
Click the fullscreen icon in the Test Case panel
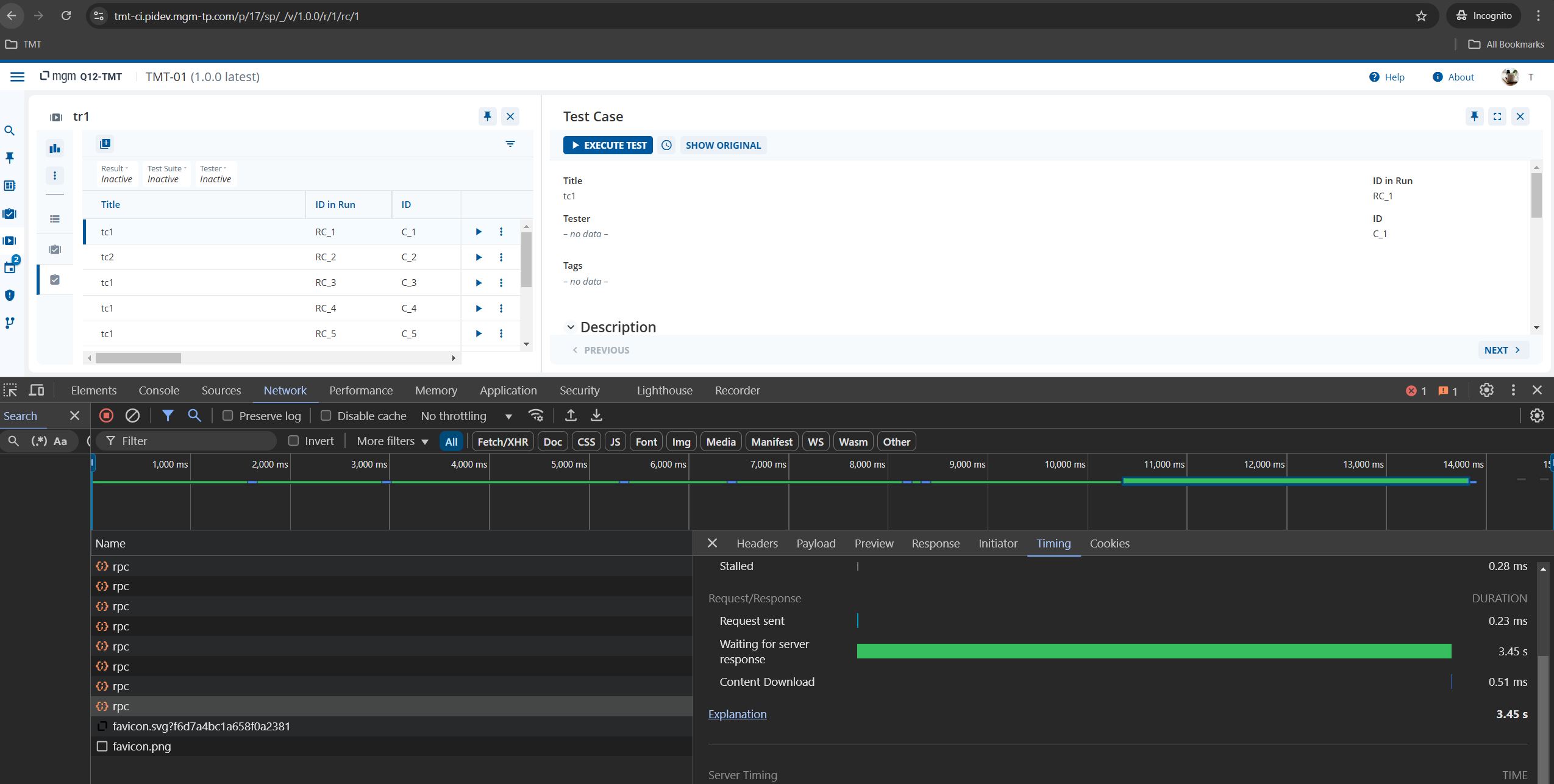point(1497,116)
